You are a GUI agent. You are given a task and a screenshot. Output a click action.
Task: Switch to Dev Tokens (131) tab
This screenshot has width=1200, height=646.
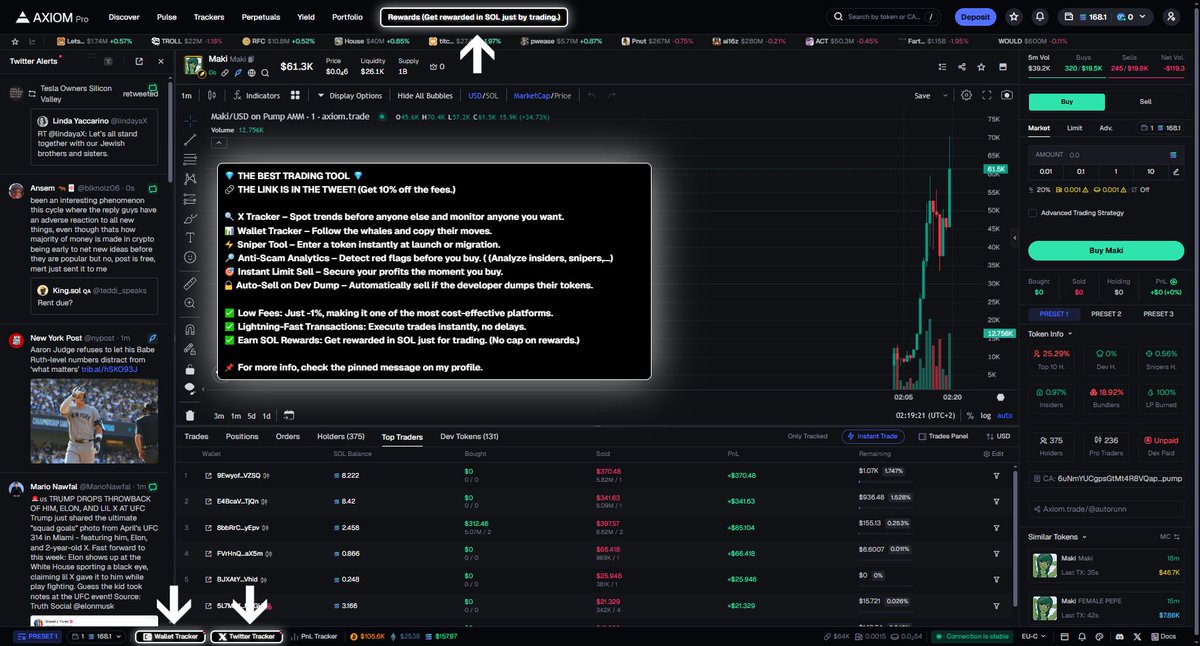[x=469, y=437]
